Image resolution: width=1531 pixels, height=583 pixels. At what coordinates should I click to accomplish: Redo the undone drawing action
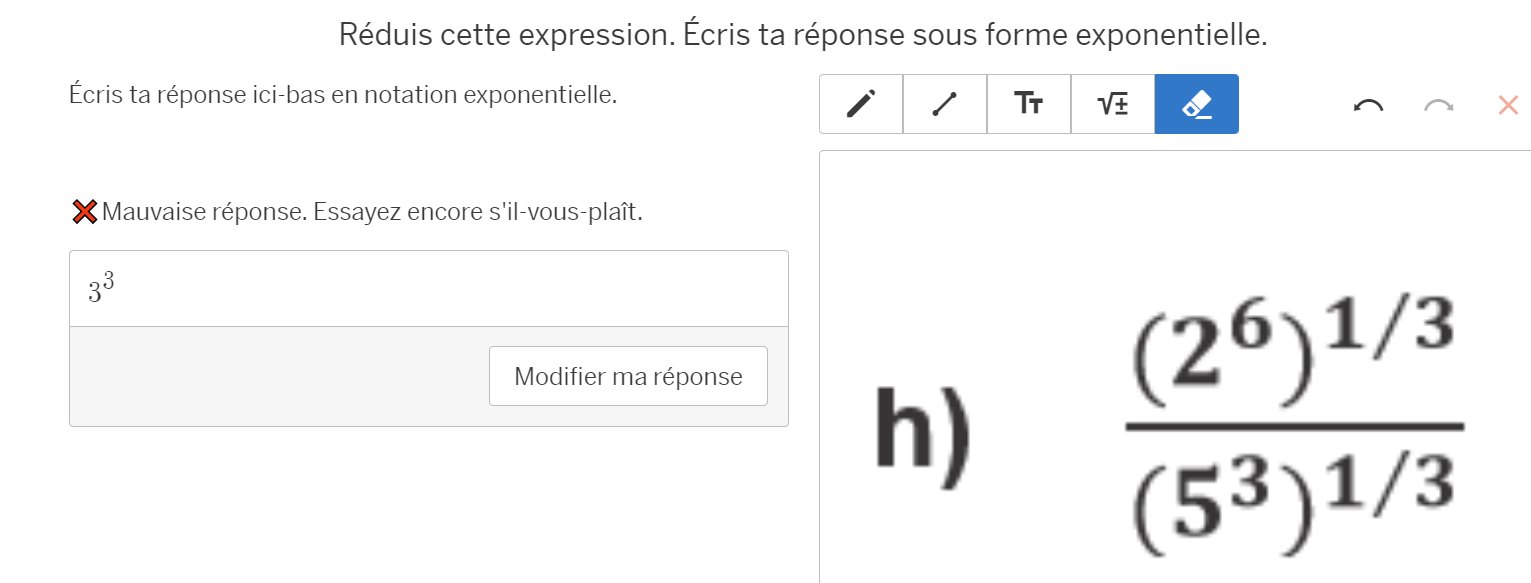(1438, 105)
